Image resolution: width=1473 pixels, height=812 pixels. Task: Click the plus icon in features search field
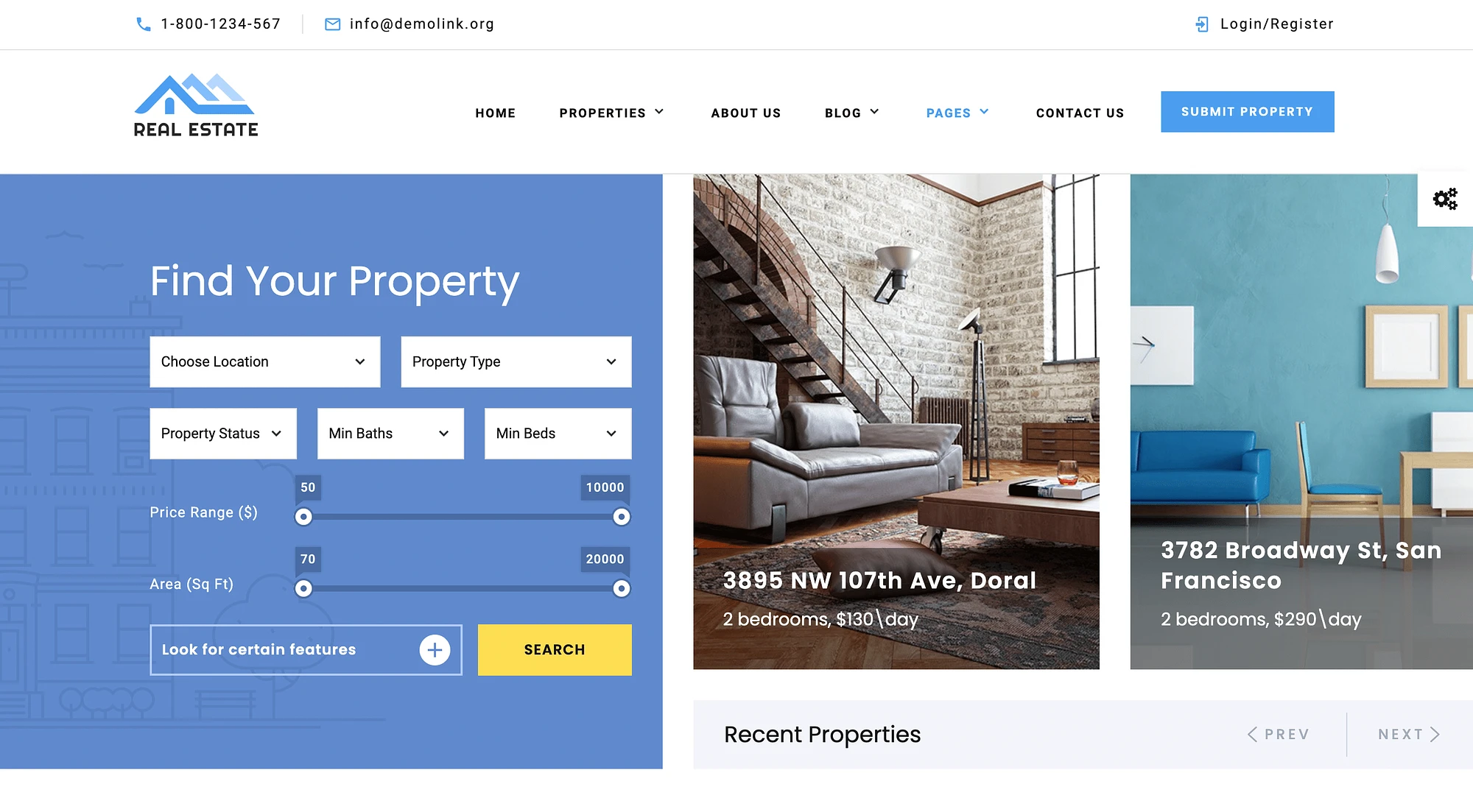[x=434, y=649]
